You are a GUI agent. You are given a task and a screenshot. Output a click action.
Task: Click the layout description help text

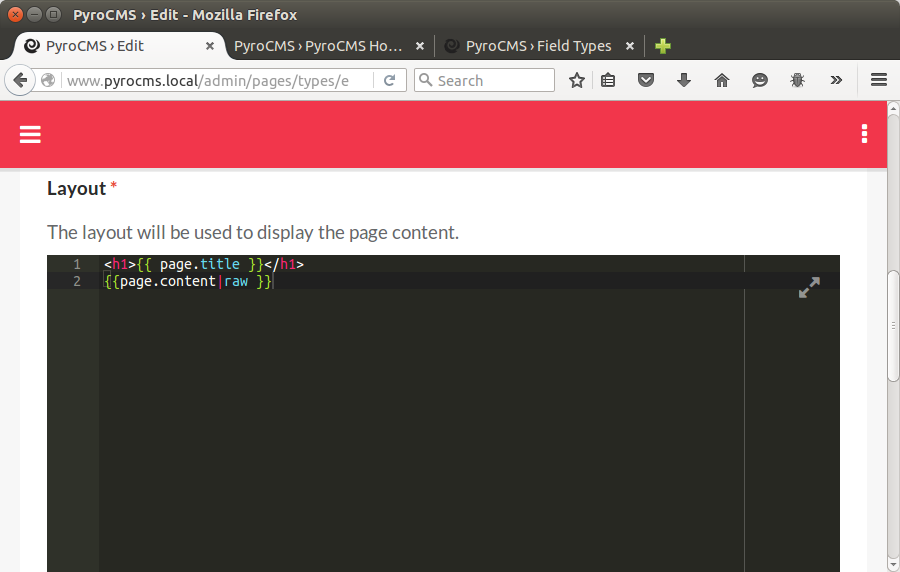pos(253,232)
